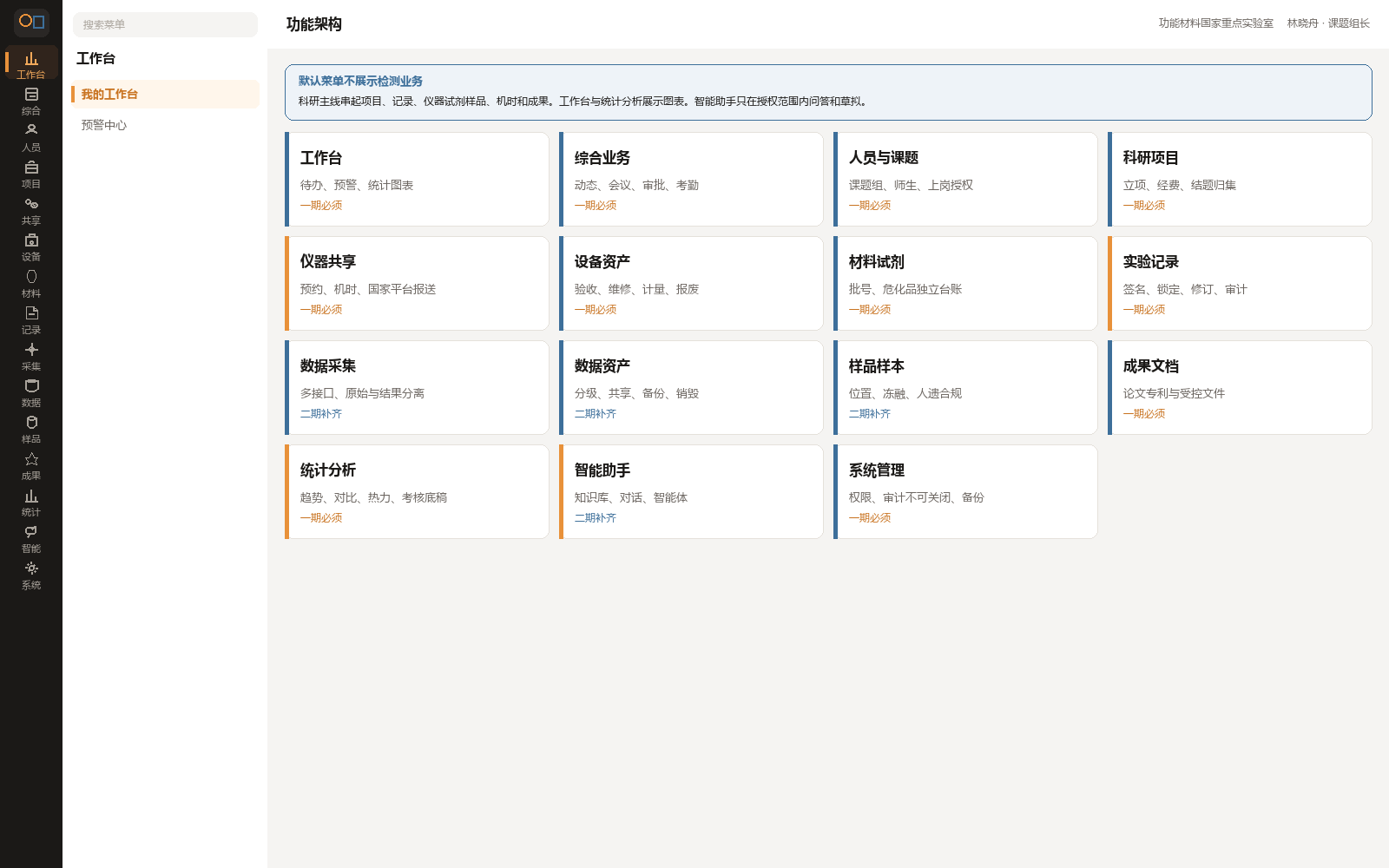Viewport: 1389px width, 868px height.
Task: Open the 数据资产 module card
Action: (691, 388)
